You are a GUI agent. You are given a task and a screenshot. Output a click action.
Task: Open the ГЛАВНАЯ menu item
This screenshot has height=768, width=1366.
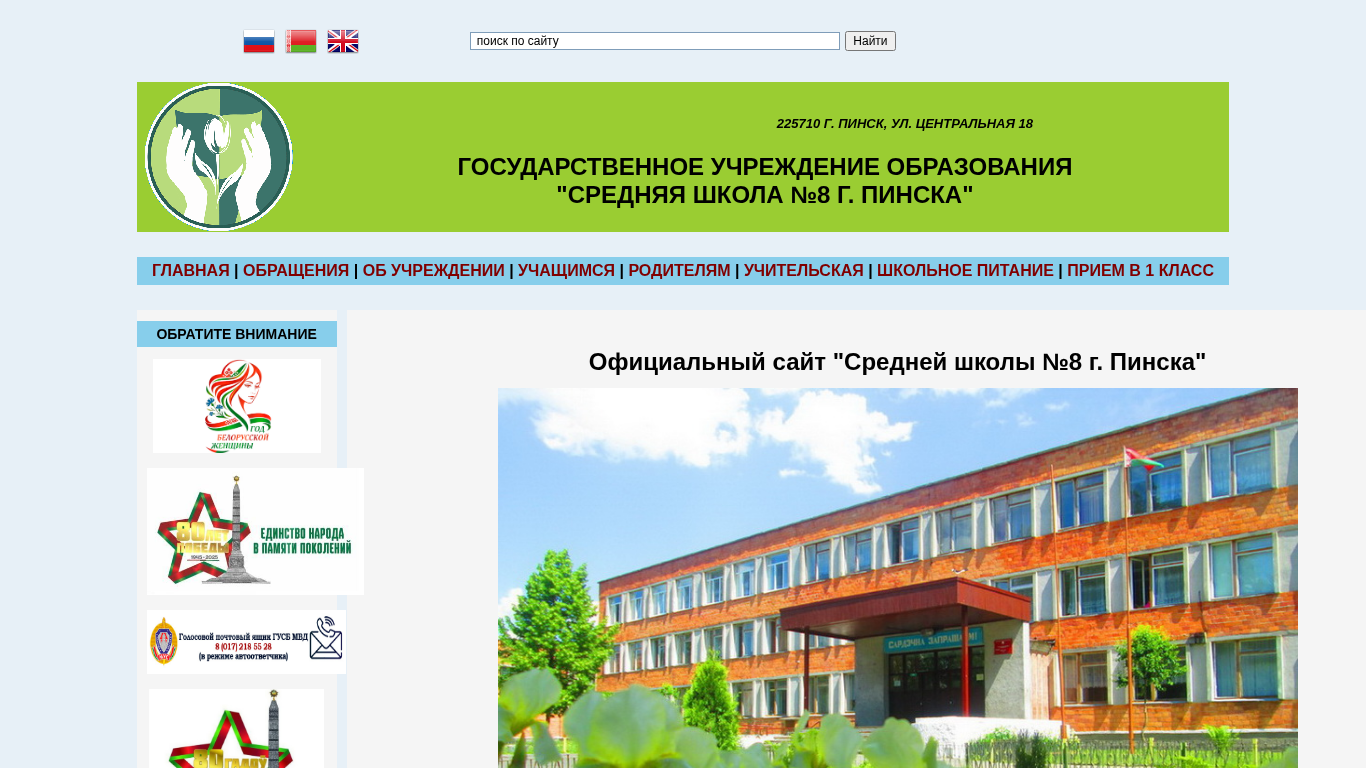191,271
